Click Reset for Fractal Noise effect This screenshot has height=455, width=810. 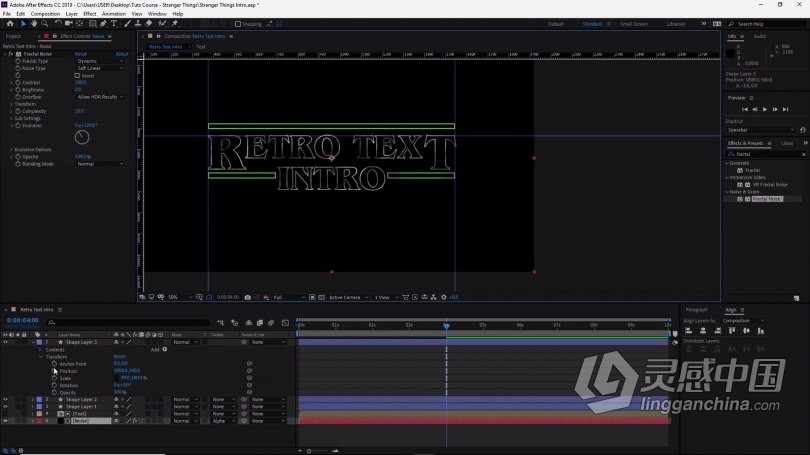tap(81, 54)
